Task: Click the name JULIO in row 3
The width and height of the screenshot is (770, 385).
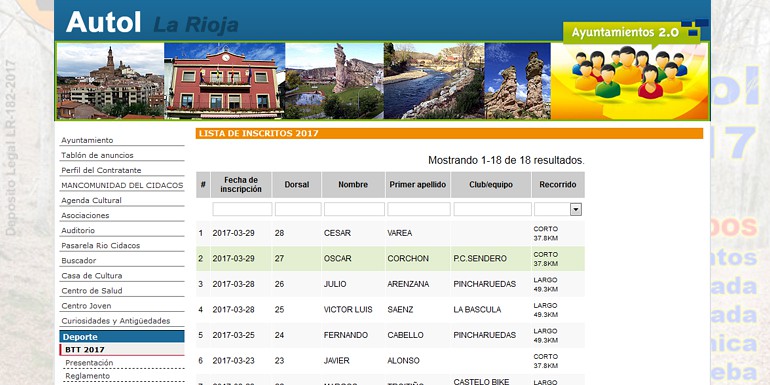Action: coord(335,284)
